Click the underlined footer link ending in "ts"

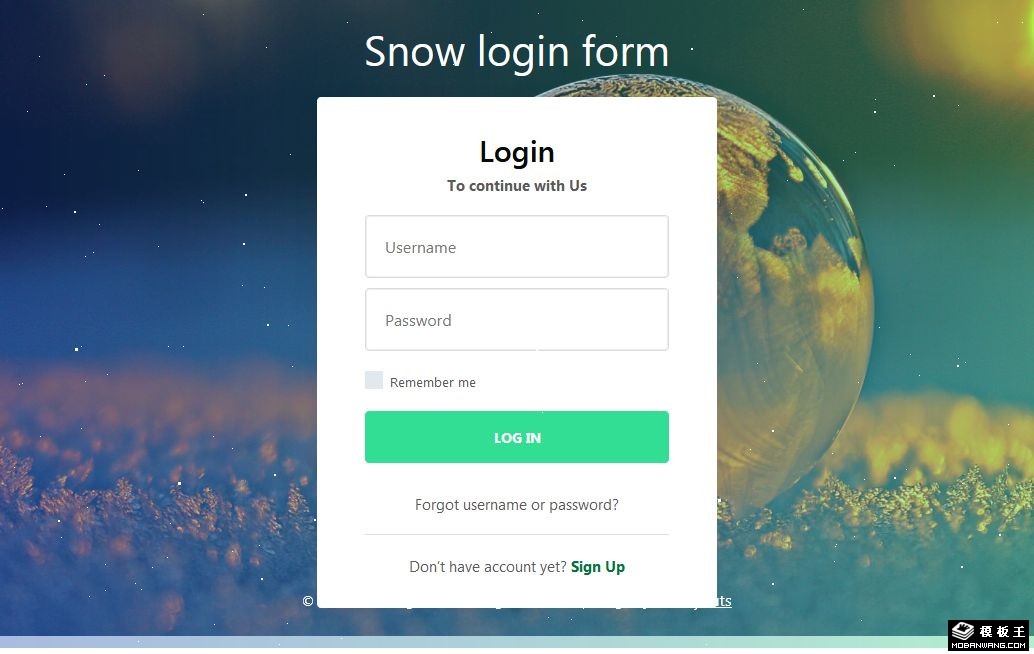pyautogui.click(x=724, y=601)
